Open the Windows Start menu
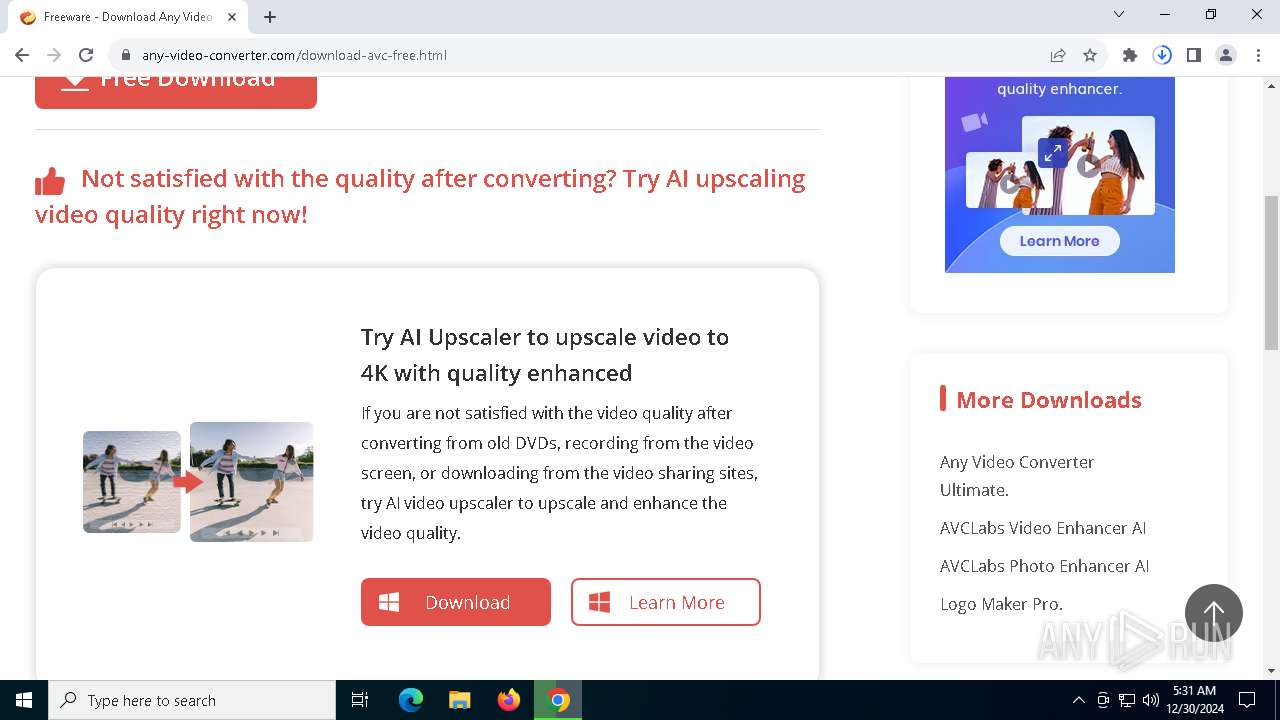 coord(24,700)
